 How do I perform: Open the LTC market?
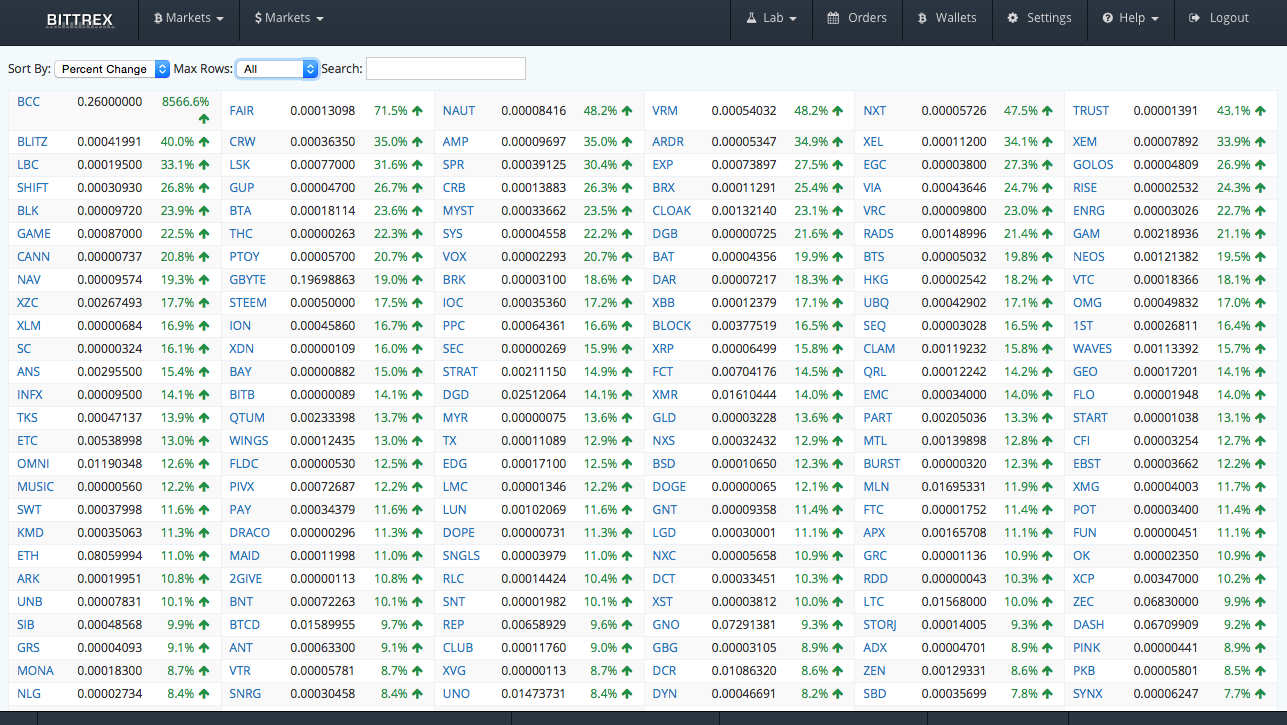[x=874, y=602]
